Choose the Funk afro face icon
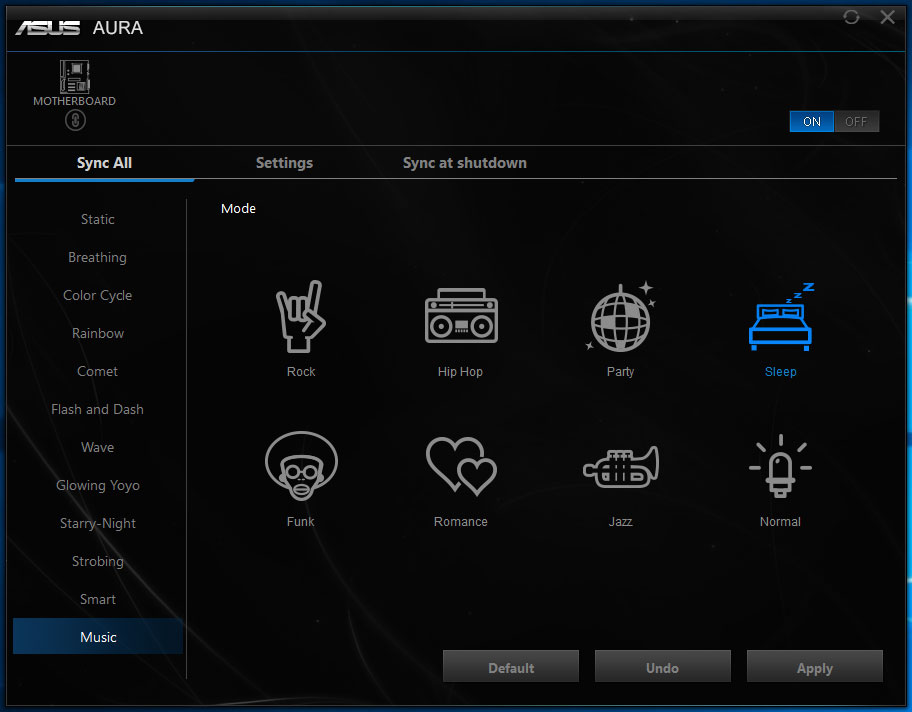912x712 pixels. (301, 466)
